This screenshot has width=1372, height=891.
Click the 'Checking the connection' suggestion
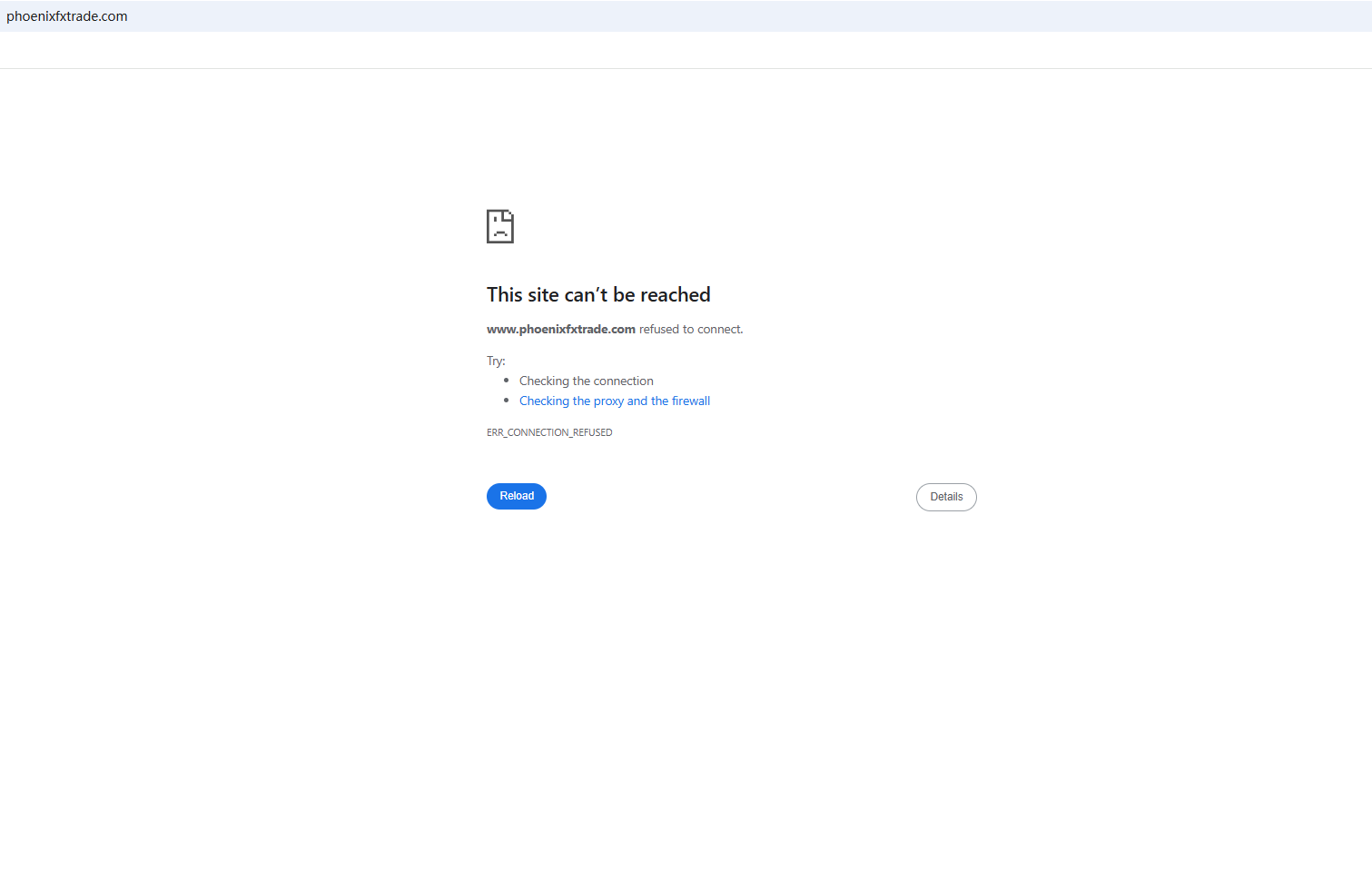587,381
